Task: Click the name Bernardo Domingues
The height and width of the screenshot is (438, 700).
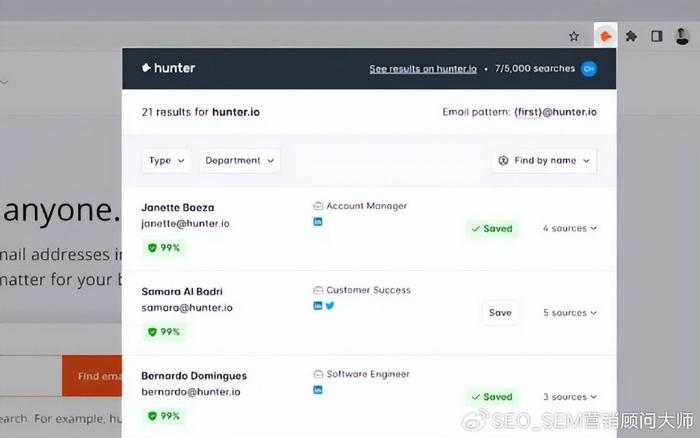Action: tap(194, 376)
